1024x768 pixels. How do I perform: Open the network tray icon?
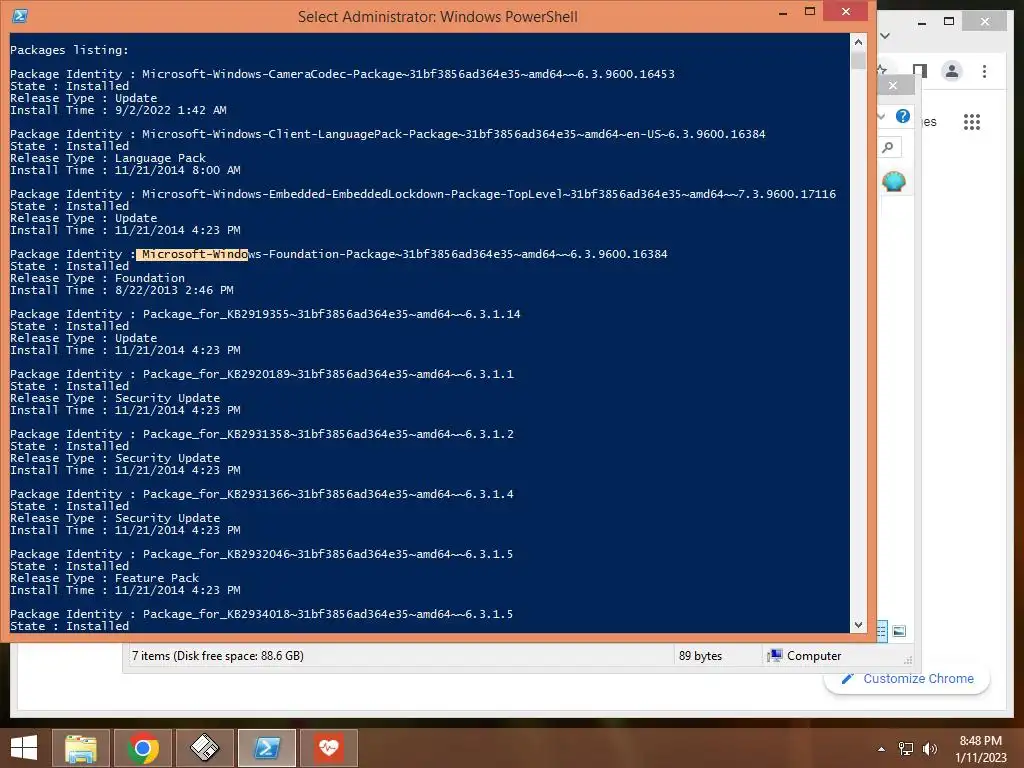click(906, 749)
